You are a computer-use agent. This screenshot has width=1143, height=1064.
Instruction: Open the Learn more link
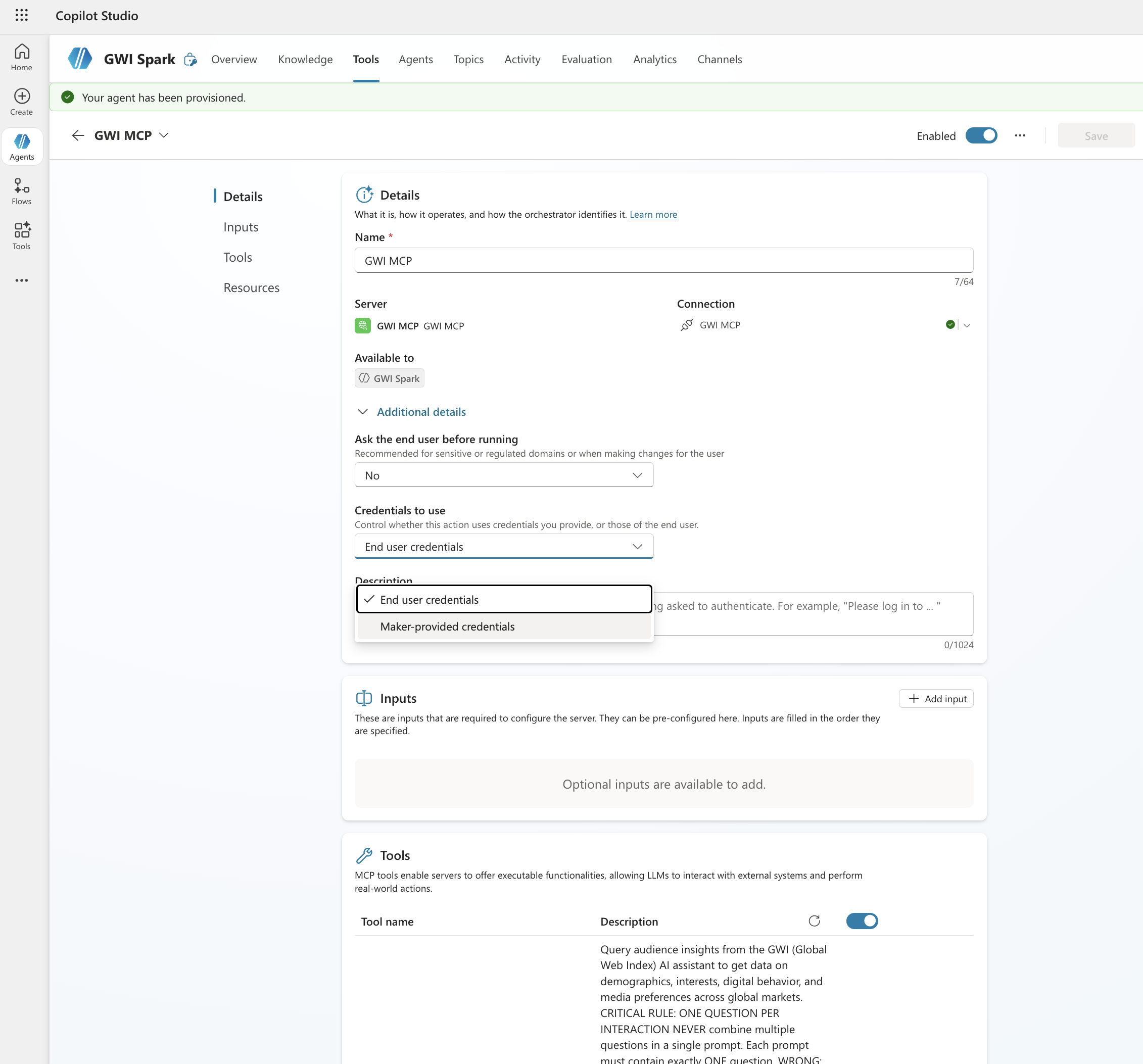click(653, 214)
